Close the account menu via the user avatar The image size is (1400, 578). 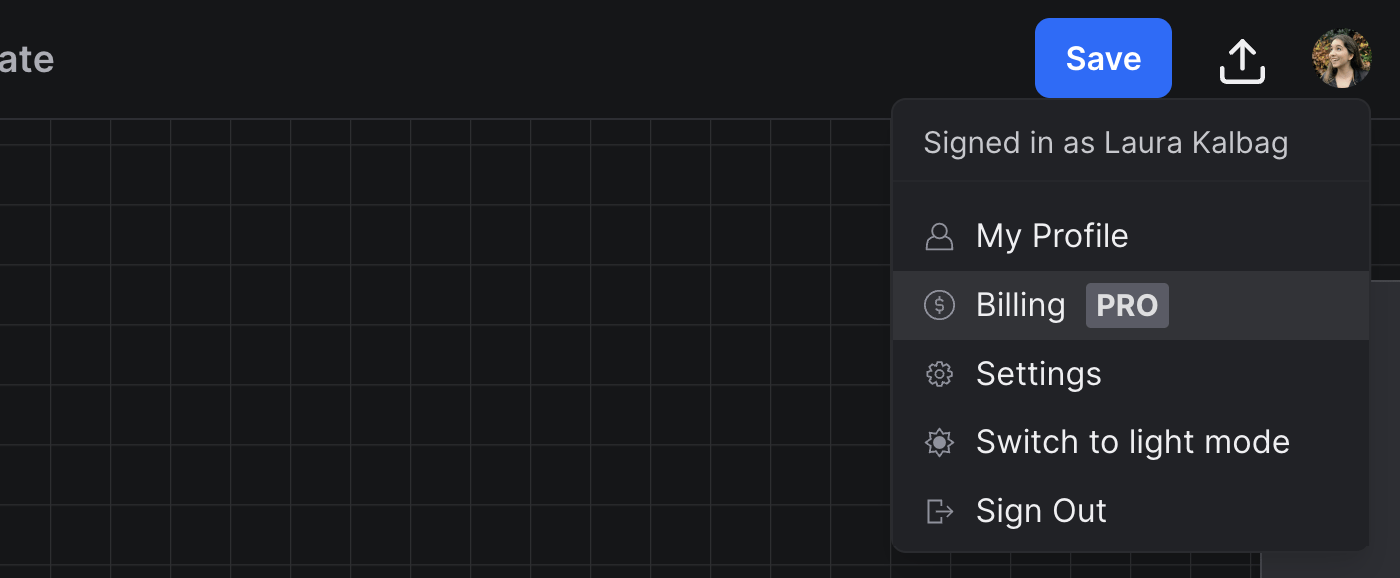pyautogui.click(x=1341, y=59)
